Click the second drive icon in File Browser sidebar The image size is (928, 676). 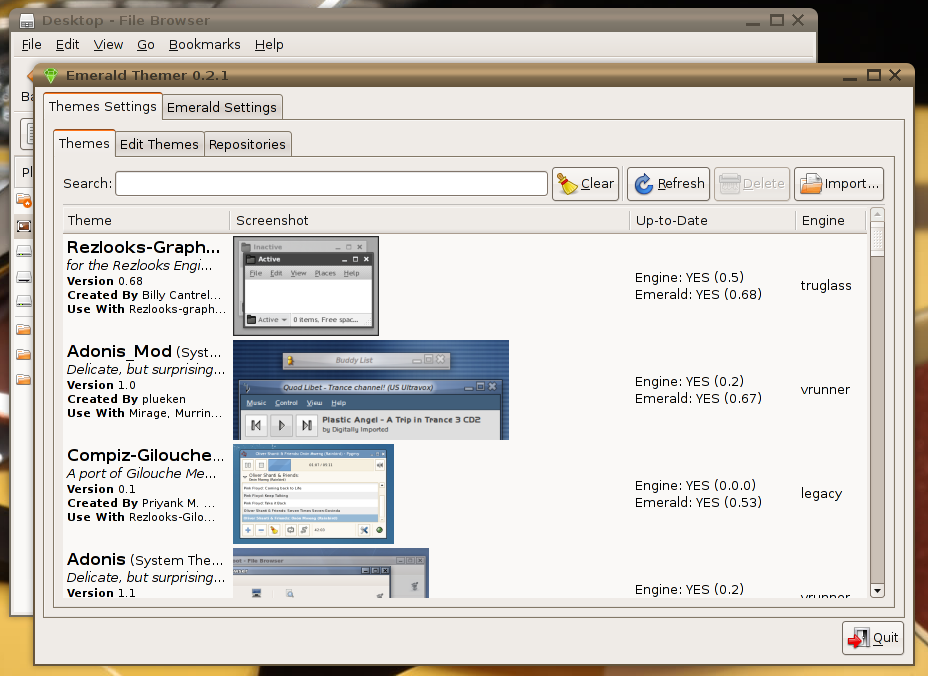pos(24,277)
